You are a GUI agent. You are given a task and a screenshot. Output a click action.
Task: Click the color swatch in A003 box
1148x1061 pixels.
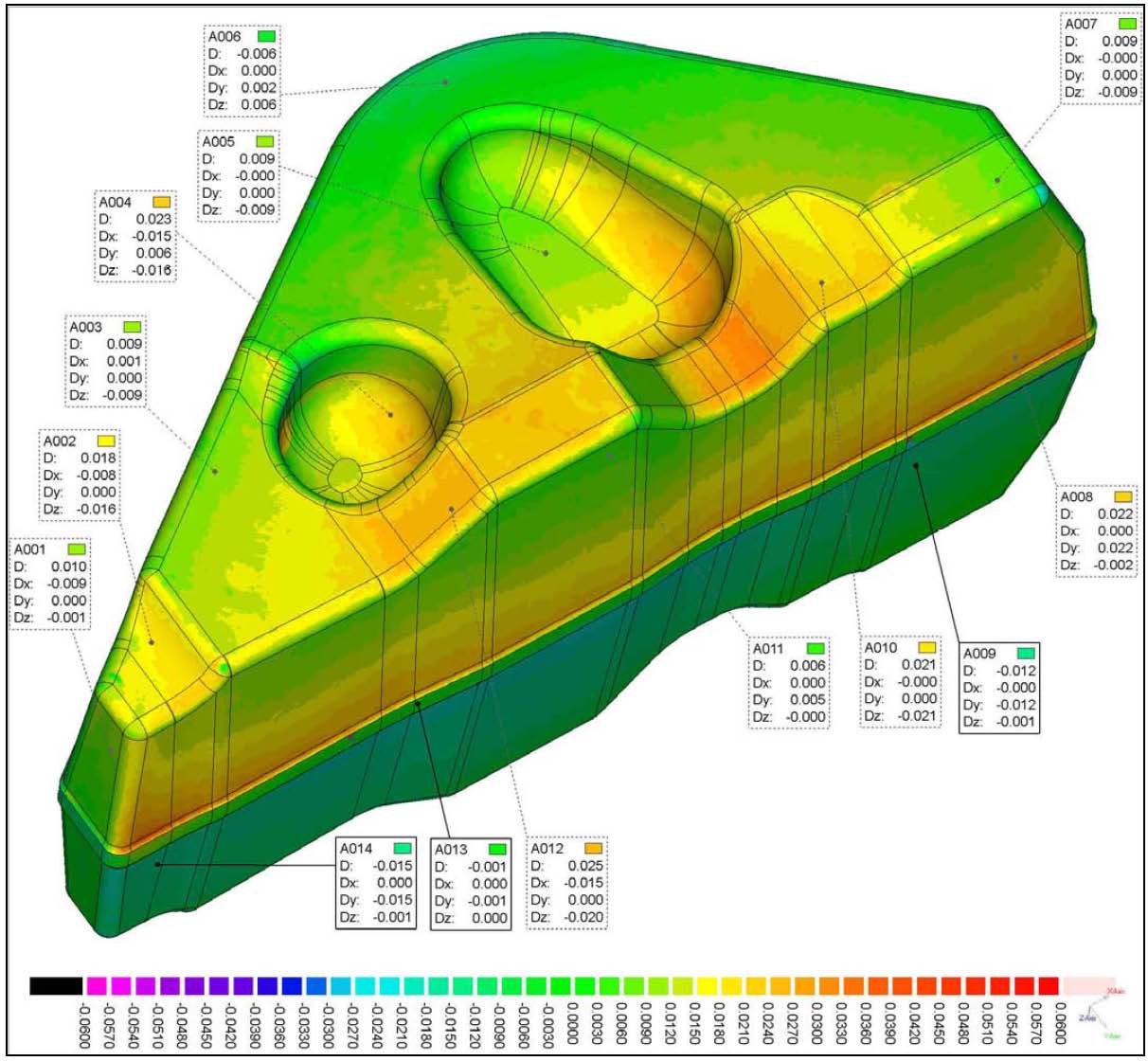[x=132, y=327]
